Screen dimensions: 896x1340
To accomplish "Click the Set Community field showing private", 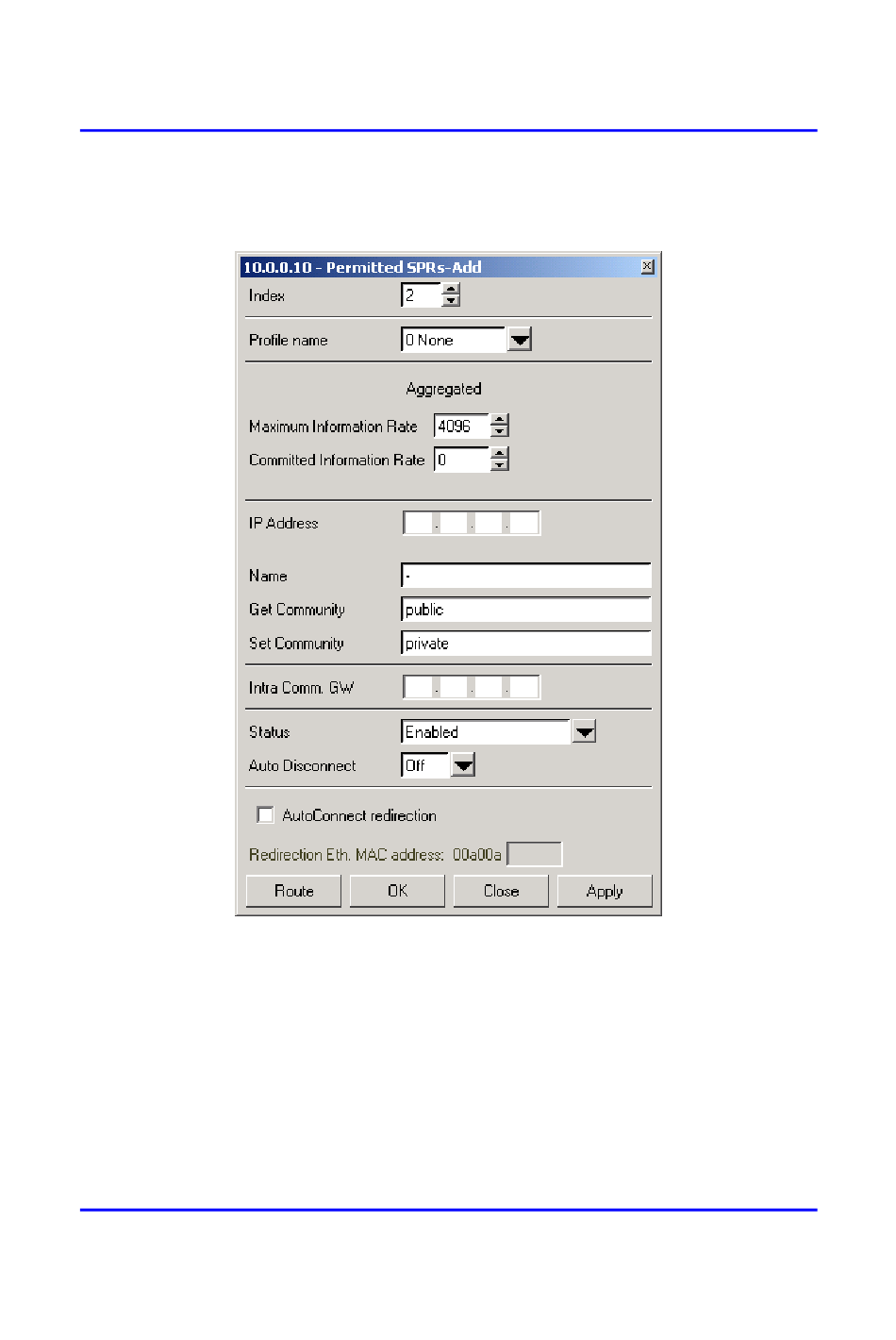I will (x=526, y=644).
